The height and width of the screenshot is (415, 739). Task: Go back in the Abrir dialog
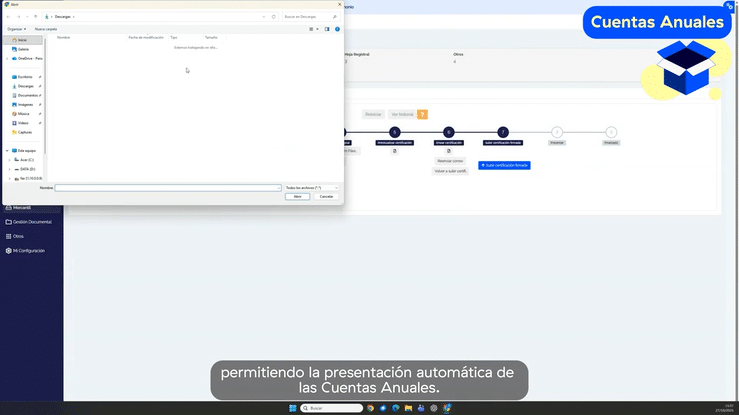(x=8, y=16)
